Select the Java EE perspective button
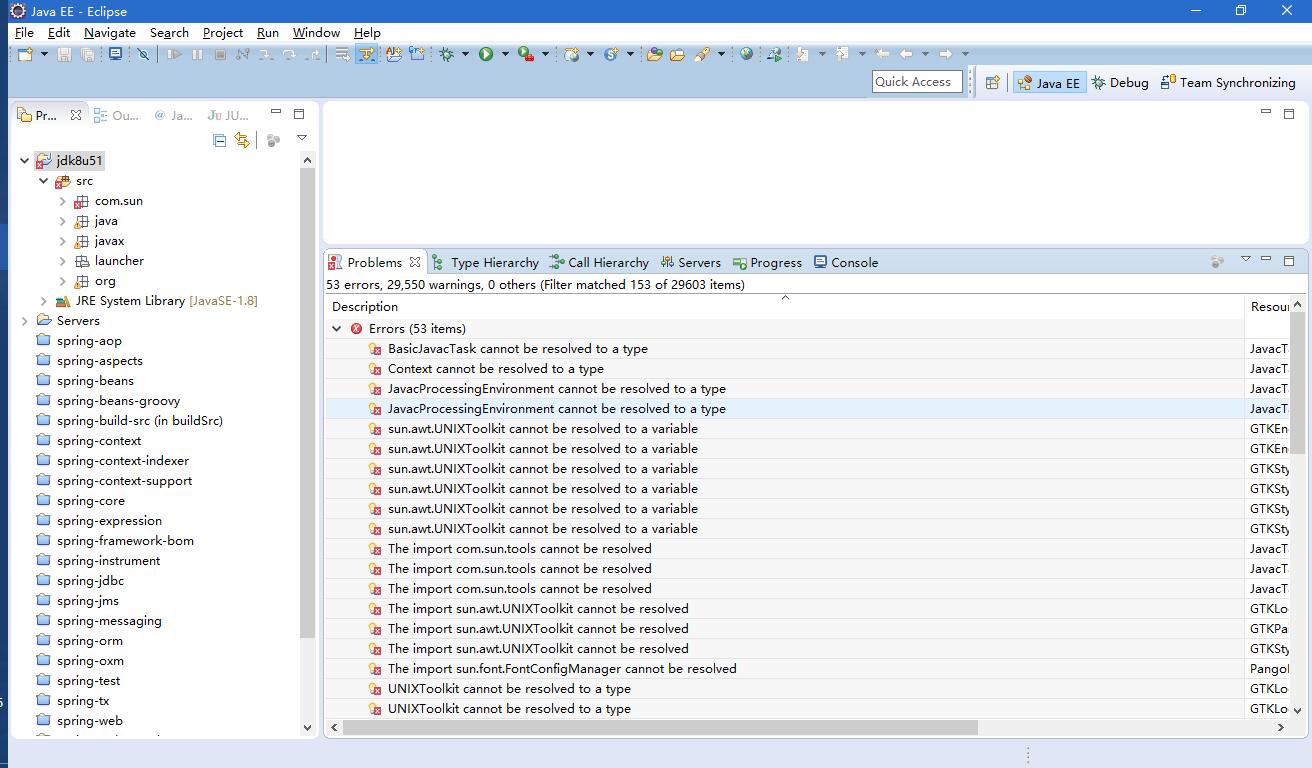Image resolution: width=1312 pixels, height=768 pixels. (1049, 83)
